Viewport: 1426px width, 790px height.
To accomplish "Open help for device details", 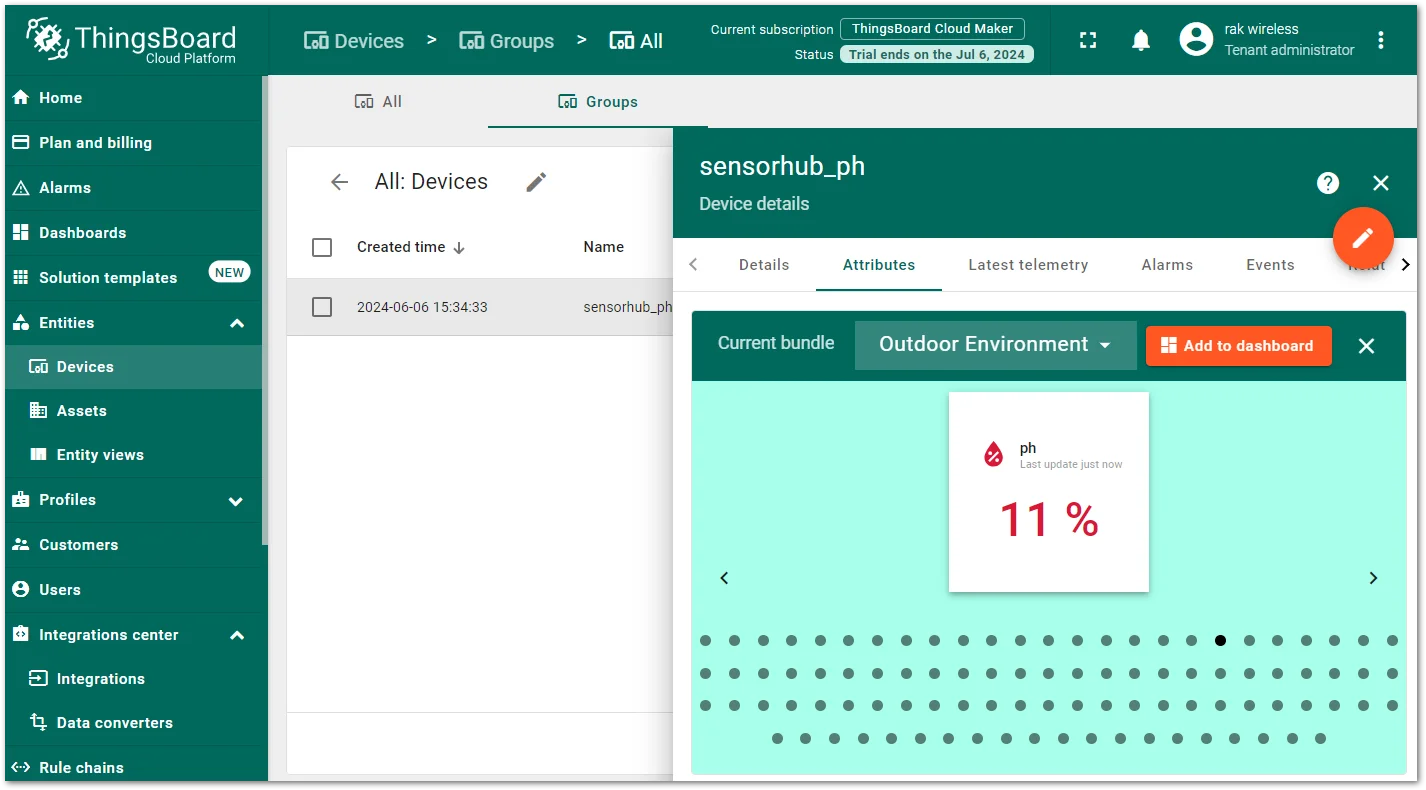I will [1328, 183].
